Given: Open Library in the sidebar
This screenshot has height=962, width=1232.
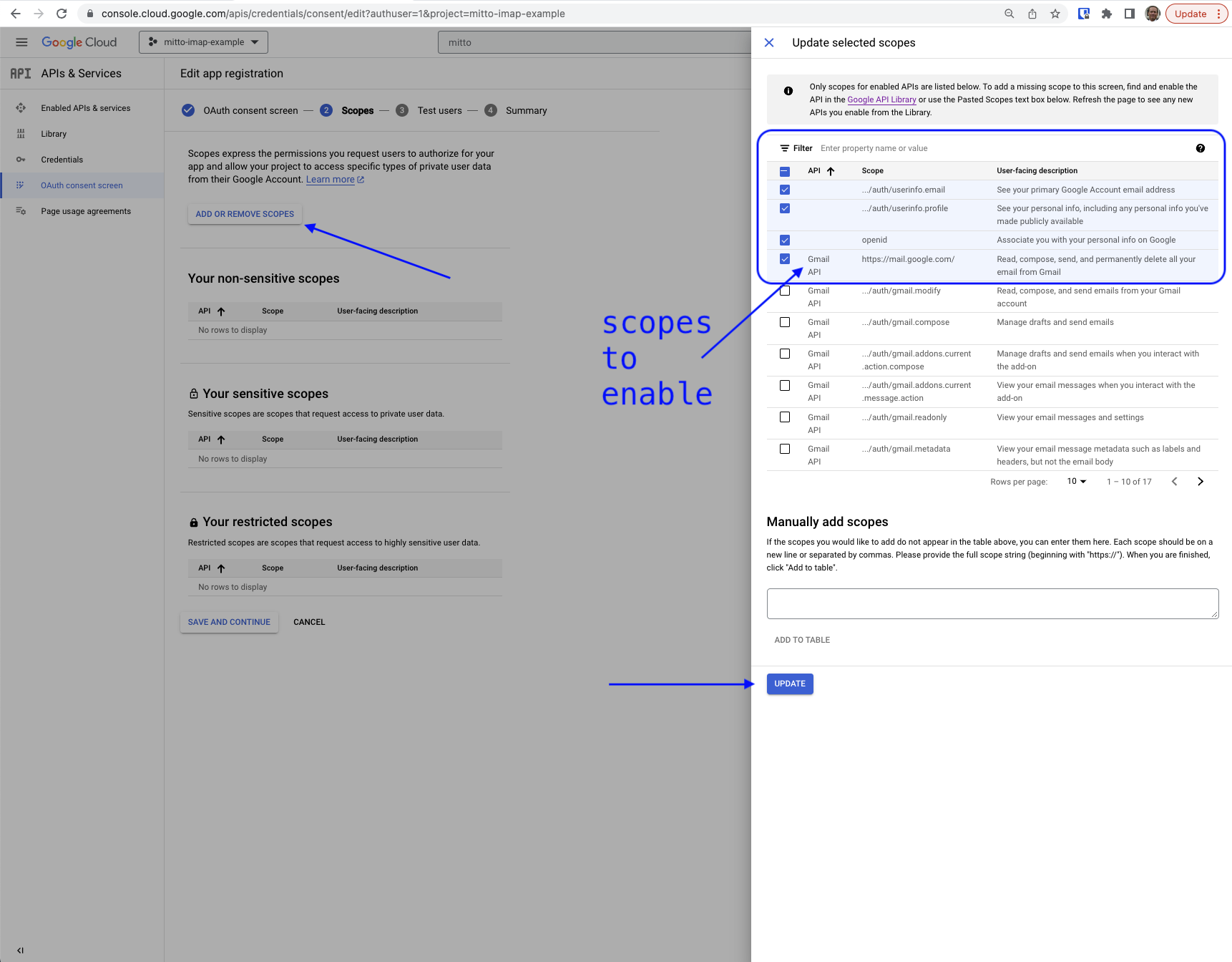Looking at the screenshot, I should click(82, 134).
